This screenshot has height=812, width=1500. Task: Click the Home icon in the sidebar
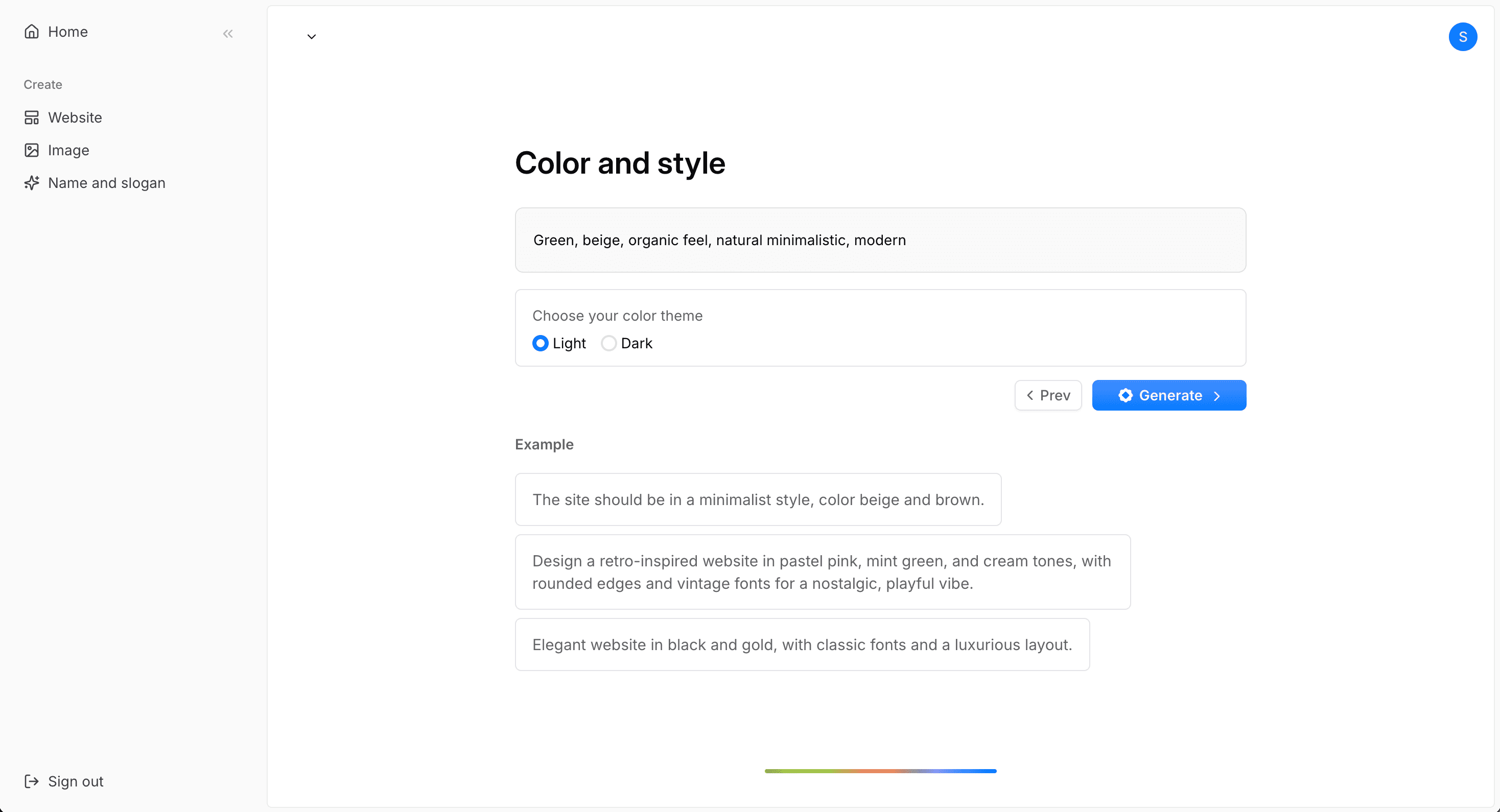coord(32,32)
